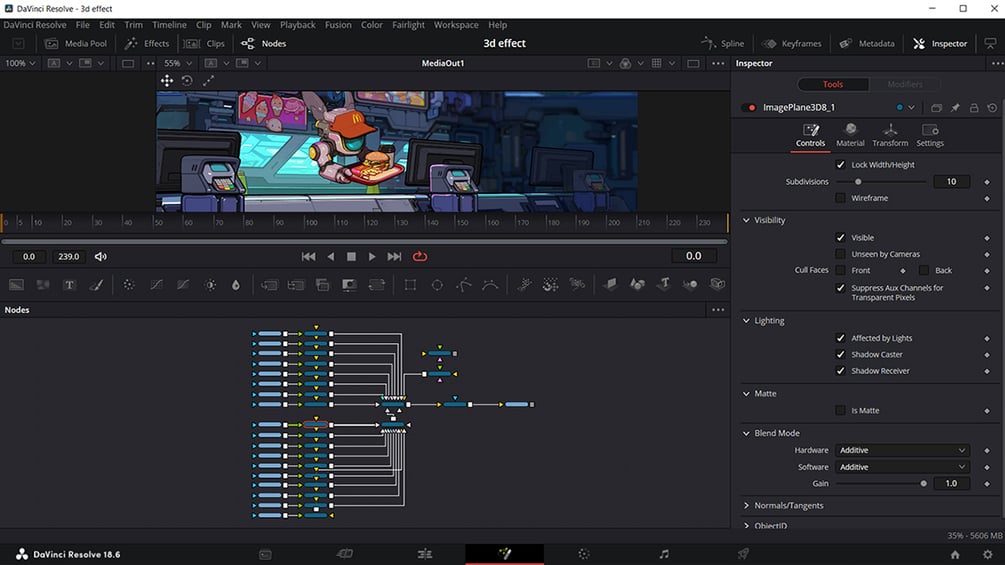This screenshot has width=1005, height=565.
Task: Open the Media Pool panel
Action: (x=76, y=44)
